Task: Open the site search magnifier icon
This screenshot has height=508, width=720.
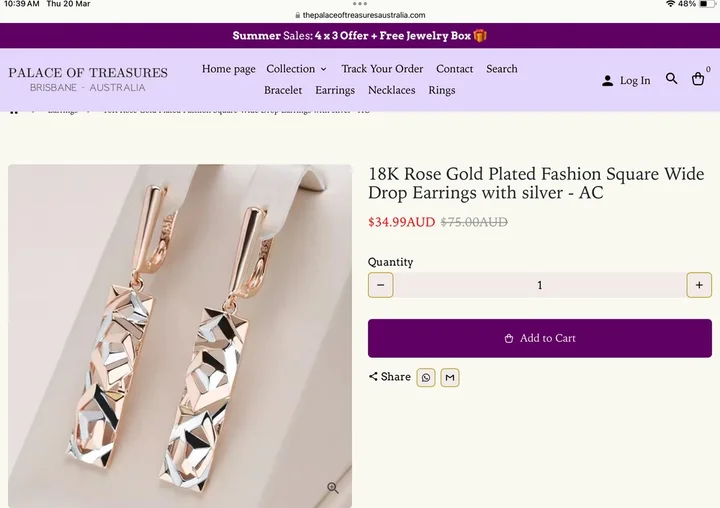Action: 672,79
